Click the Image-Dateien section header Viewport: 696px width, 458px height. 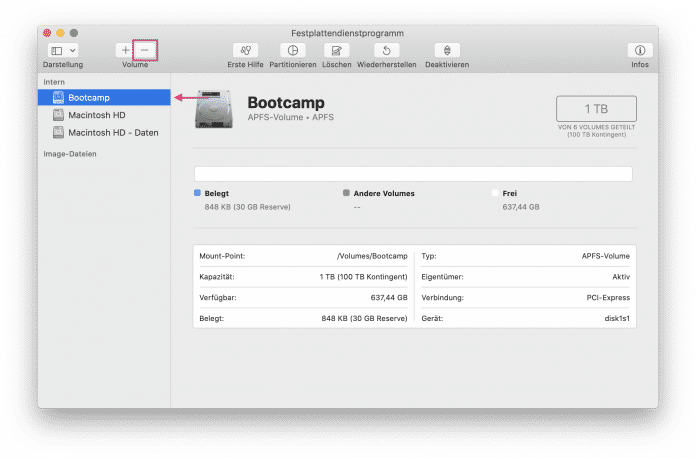point(70,155)
